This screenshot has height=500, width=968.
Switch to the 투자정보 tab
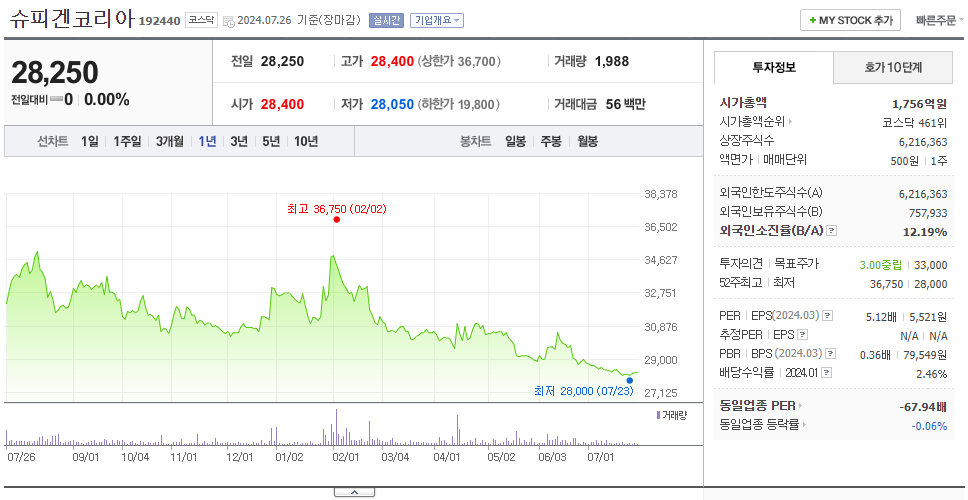pyautogui.click(x=774, y=68)
